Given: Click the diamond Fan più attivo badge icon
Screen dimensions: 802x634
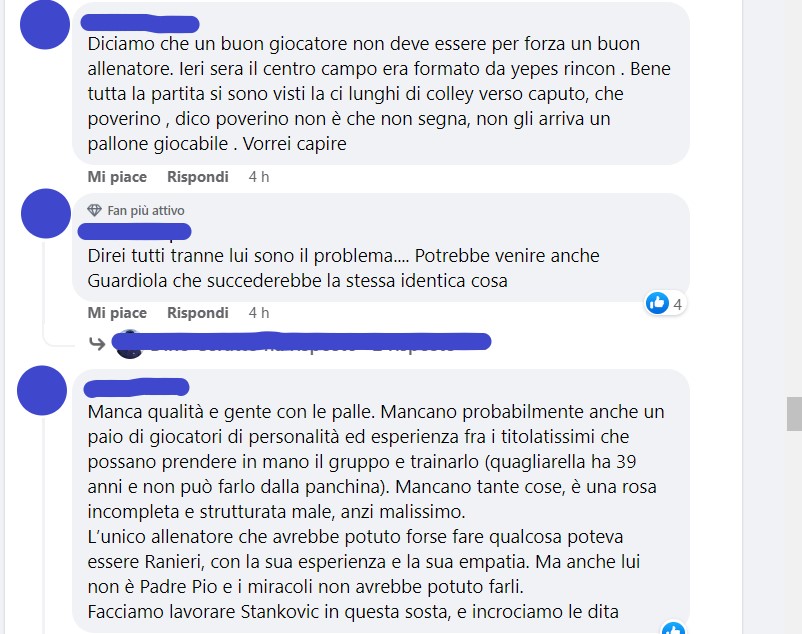Looking at the screenshot, I should pyautogui.click(x=95, y=210).
